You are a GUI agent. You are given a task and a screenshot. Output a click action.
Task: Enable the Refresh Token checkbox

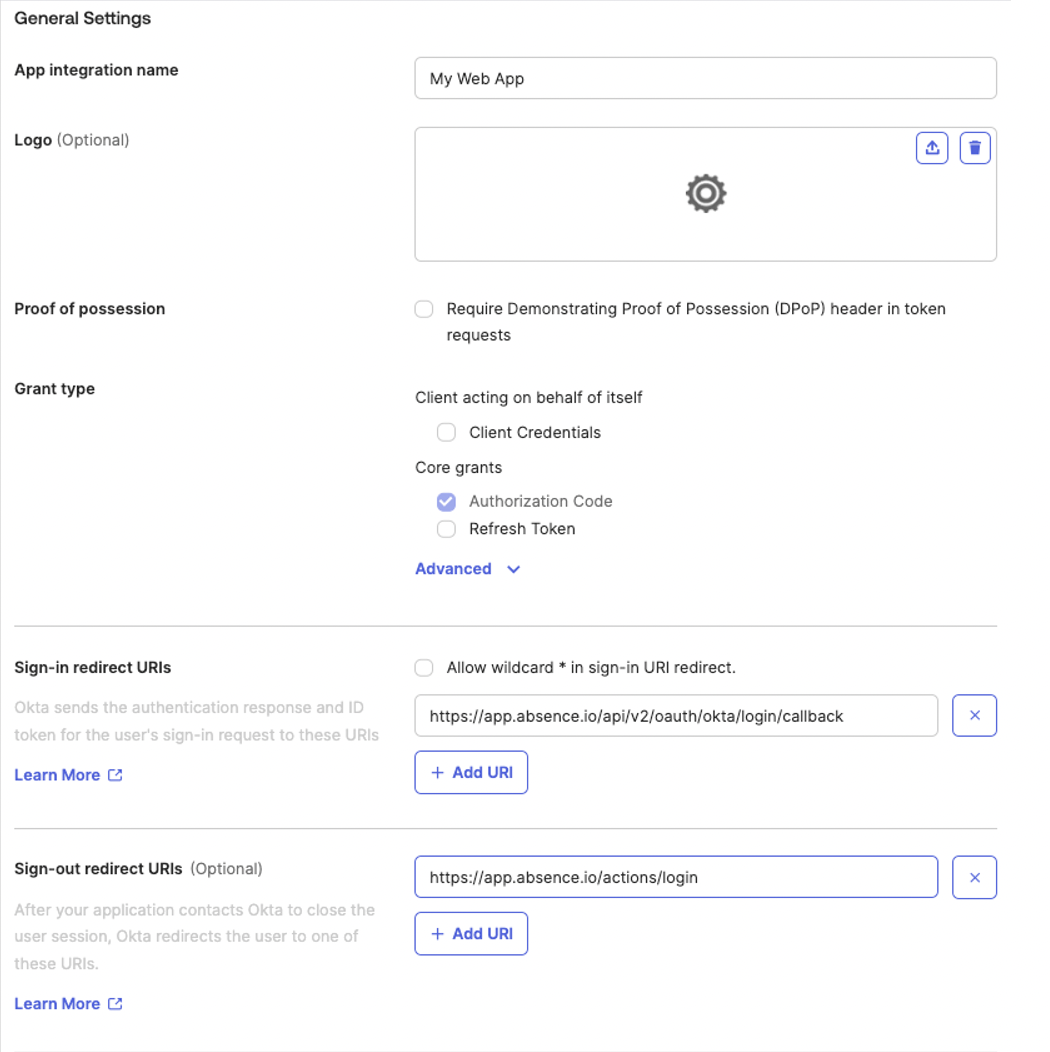tap(446, 529)
